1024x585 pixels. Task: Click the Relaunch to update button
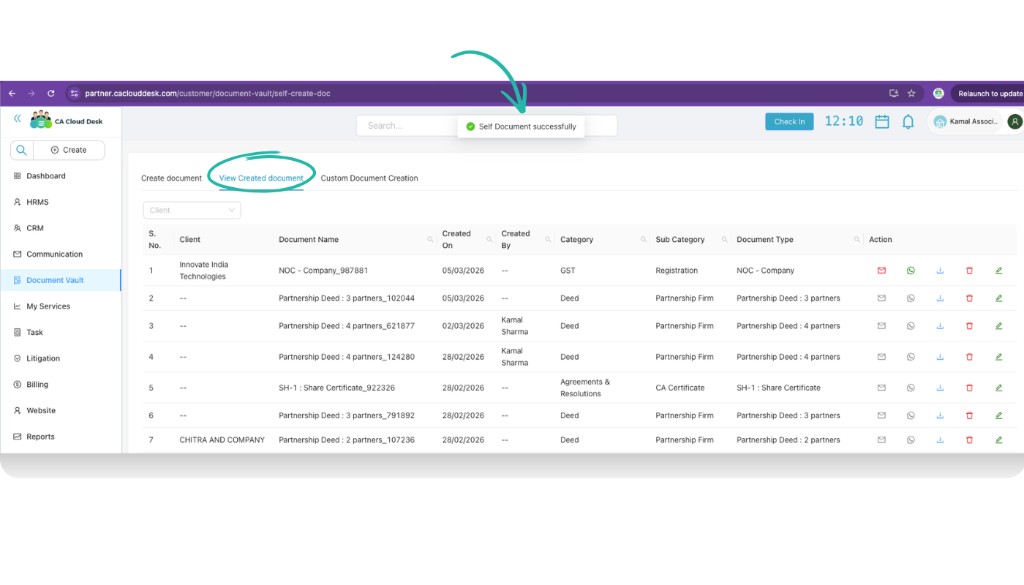pos(992,93)
